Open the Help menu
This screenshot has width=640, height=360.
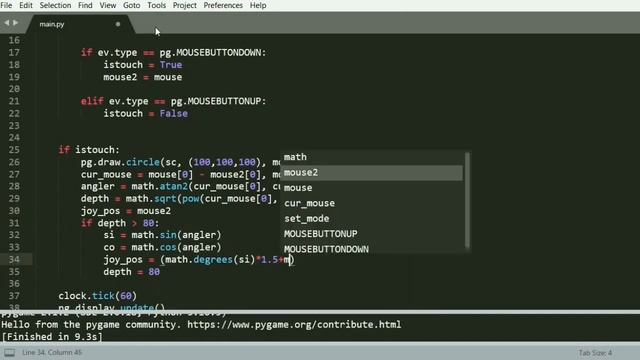click(258, 5)
